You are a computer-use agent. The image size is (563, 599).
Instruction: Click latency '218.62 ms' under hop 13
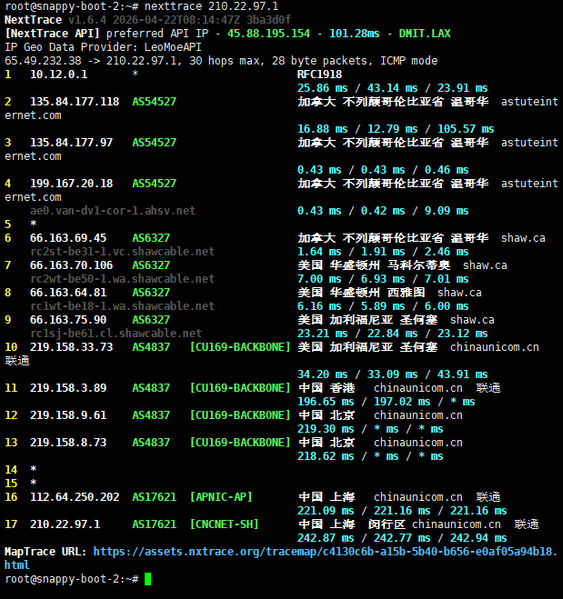(326, 456)
